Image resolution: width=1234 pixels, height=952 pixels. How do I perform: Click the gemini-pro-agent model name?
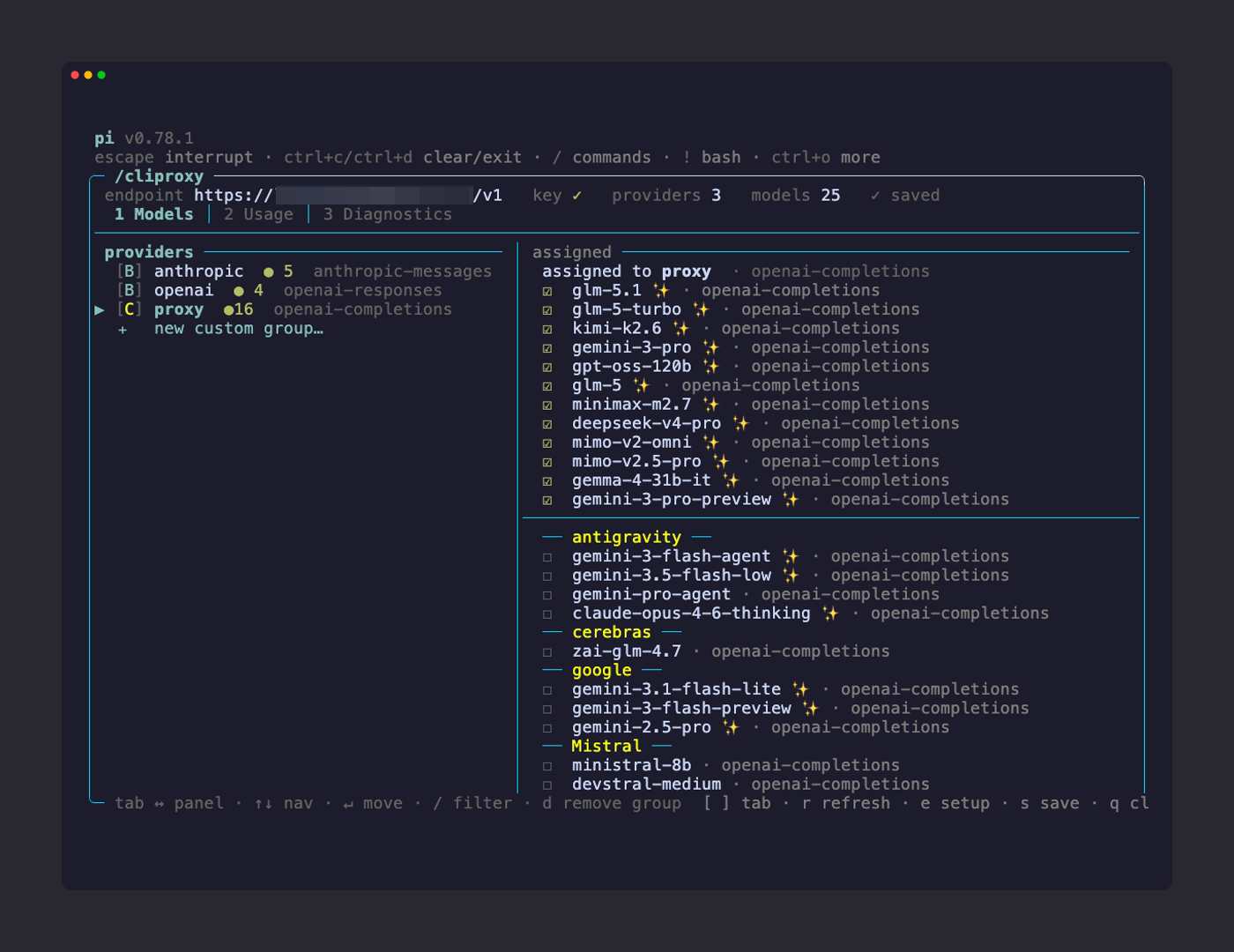point(651,594)
